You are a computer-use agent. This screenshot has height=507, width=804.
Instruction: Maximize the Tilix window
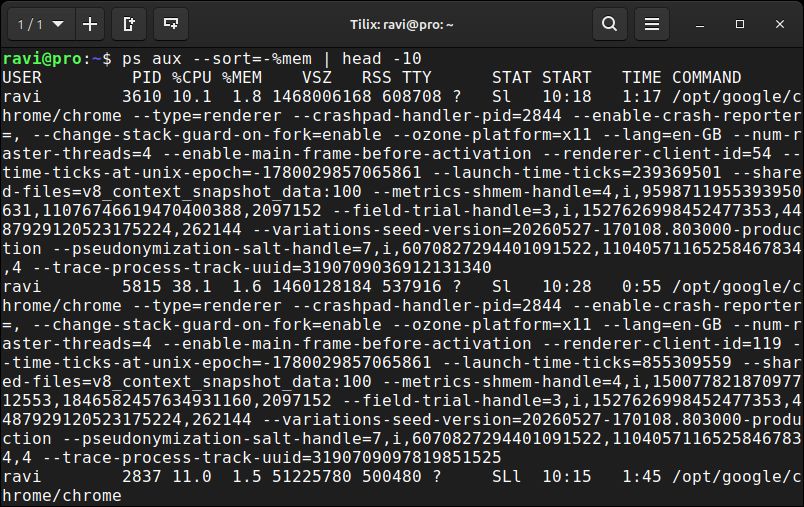739,24
